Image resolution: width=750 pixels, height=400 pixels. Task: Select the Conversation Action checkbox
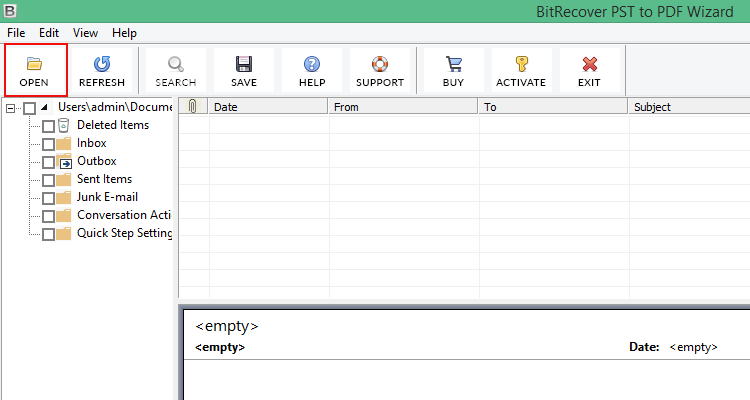coord(48,216)
